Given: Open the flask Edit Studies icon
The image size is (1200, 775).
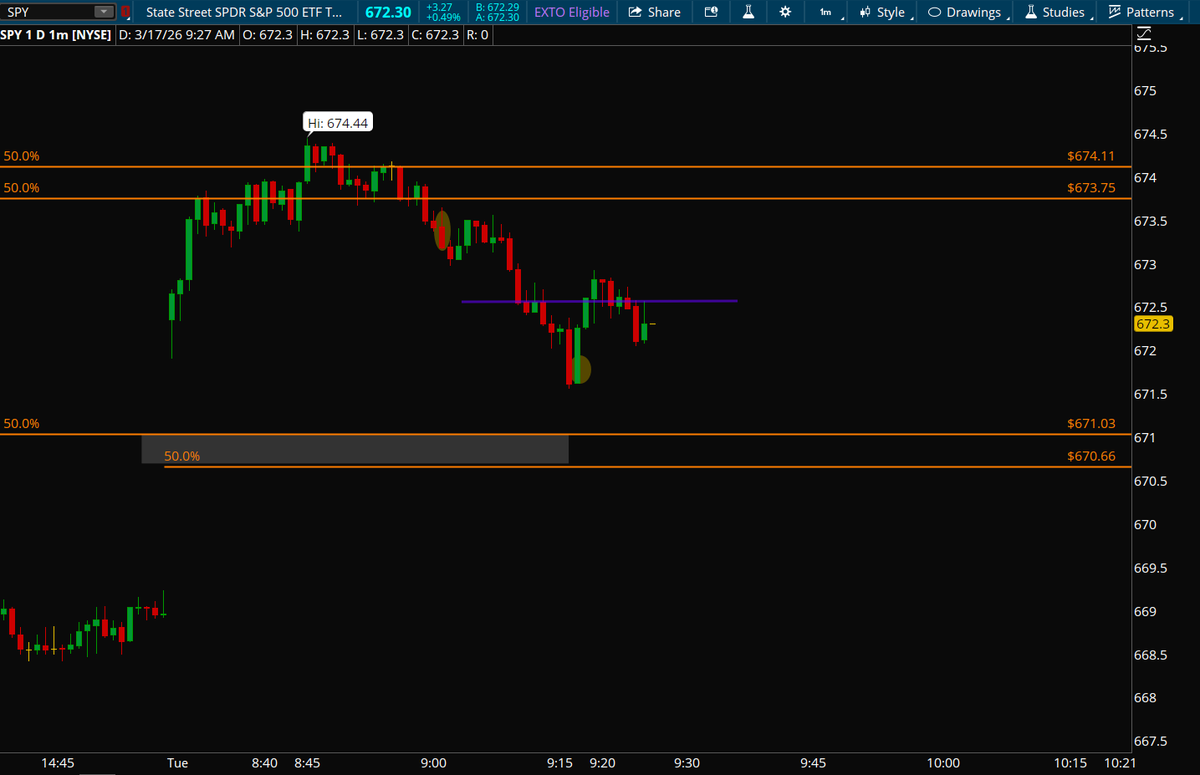Looking at the screenshot, I should click(x=748, y=12).
